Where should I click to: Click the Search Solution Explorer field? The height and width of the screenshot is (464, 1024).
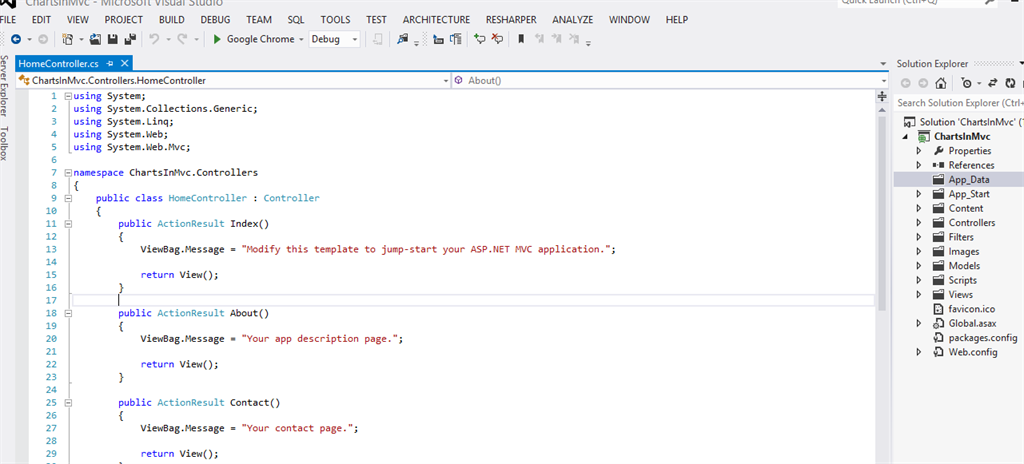[x=959, y=103]
